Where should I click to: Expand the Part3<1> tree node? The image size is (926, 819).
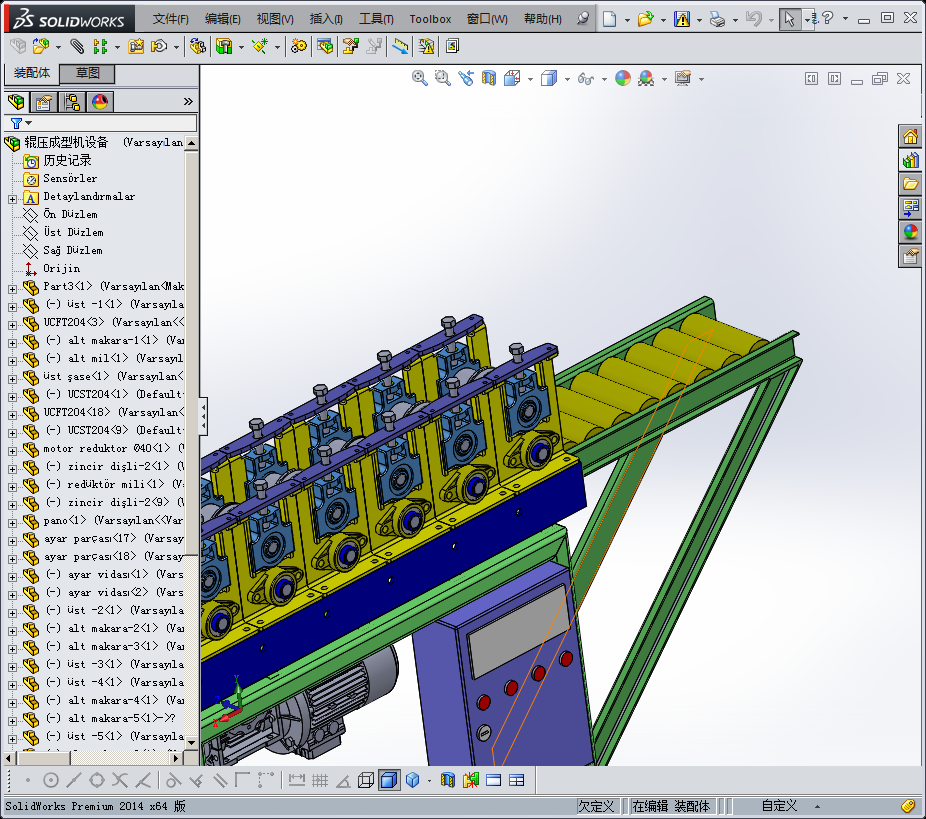12,287
